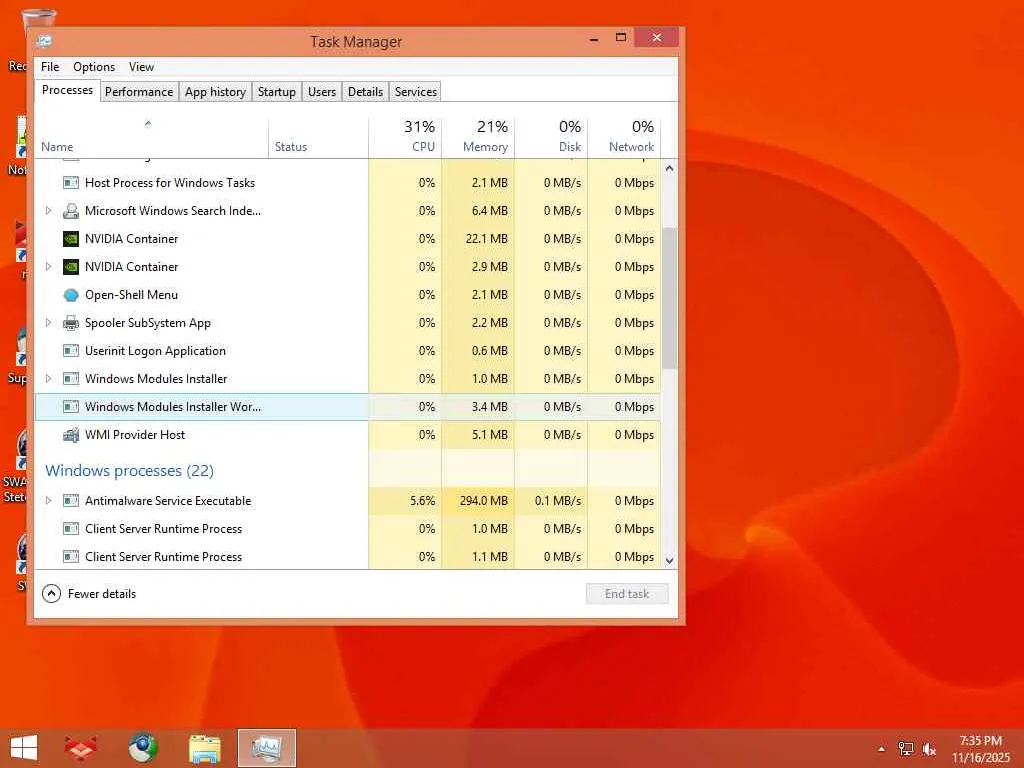Image resolution: width=1024 pixels, height=768 pixels.
Task: Click the scrollbar down arrow
Action: point(669,560)
